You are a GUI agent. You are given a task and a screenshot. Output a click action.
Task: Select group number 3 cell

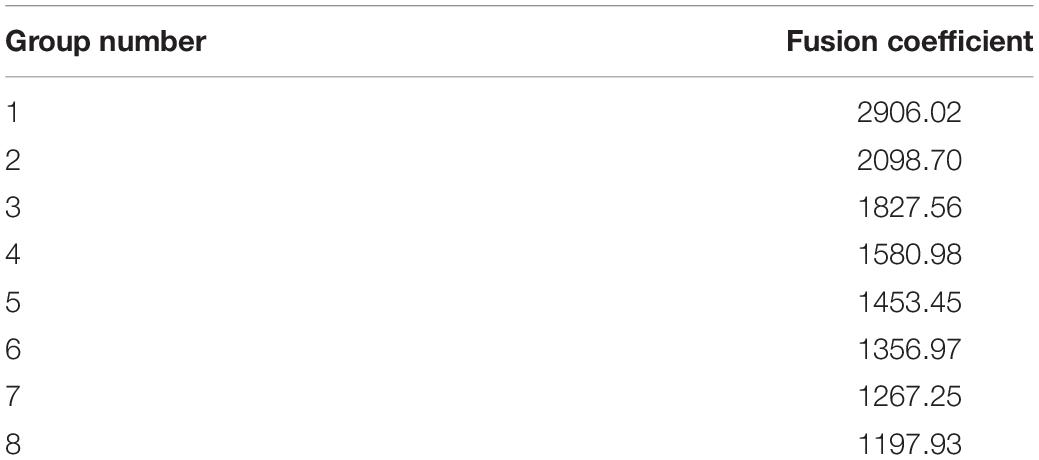pyautogui.click(x=12, y=207)
